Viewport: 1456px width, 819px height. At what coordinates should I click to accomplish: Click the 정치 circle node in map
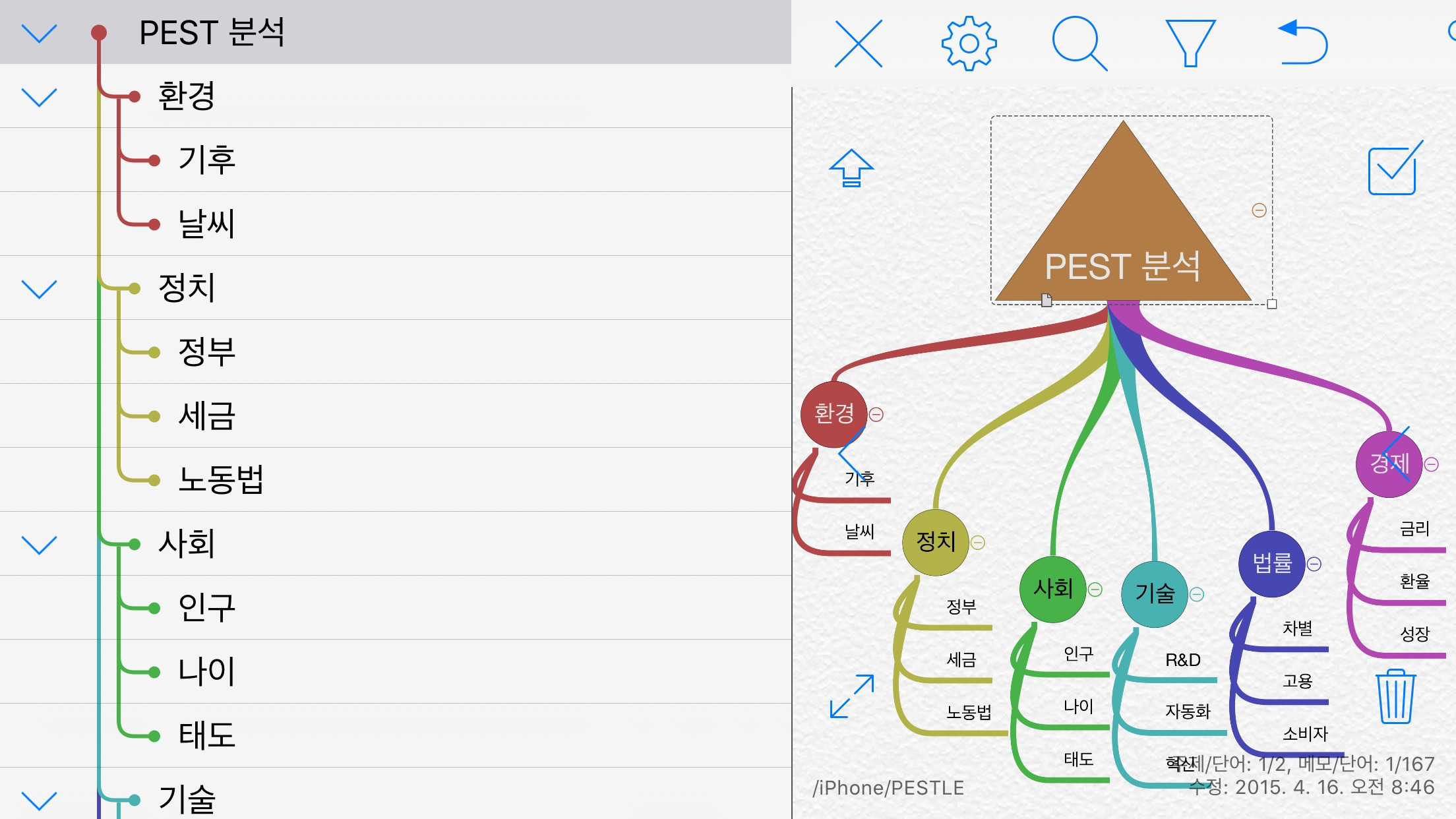[x=935, y=542]
